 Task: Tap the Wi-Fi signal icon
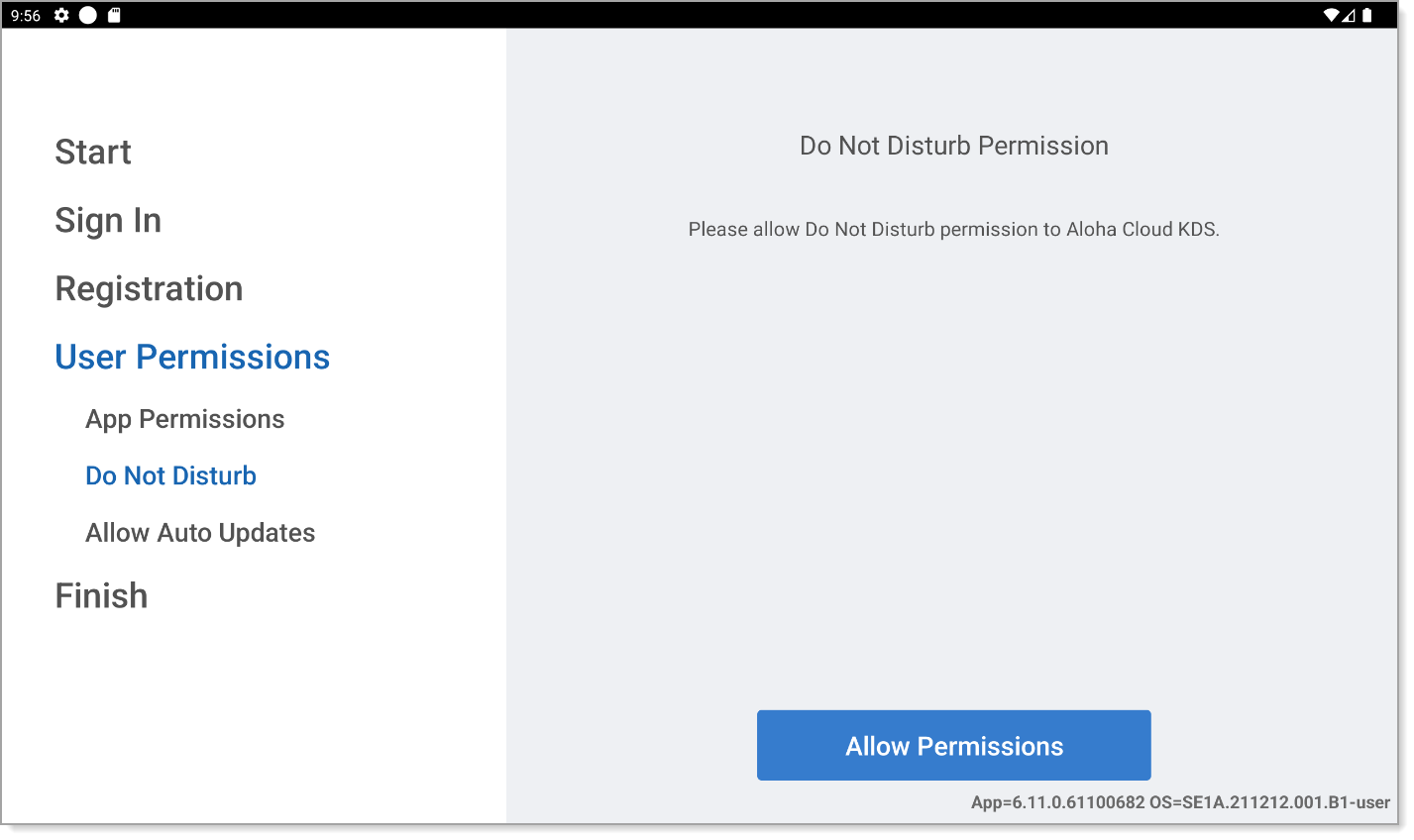pos(1332,15)
